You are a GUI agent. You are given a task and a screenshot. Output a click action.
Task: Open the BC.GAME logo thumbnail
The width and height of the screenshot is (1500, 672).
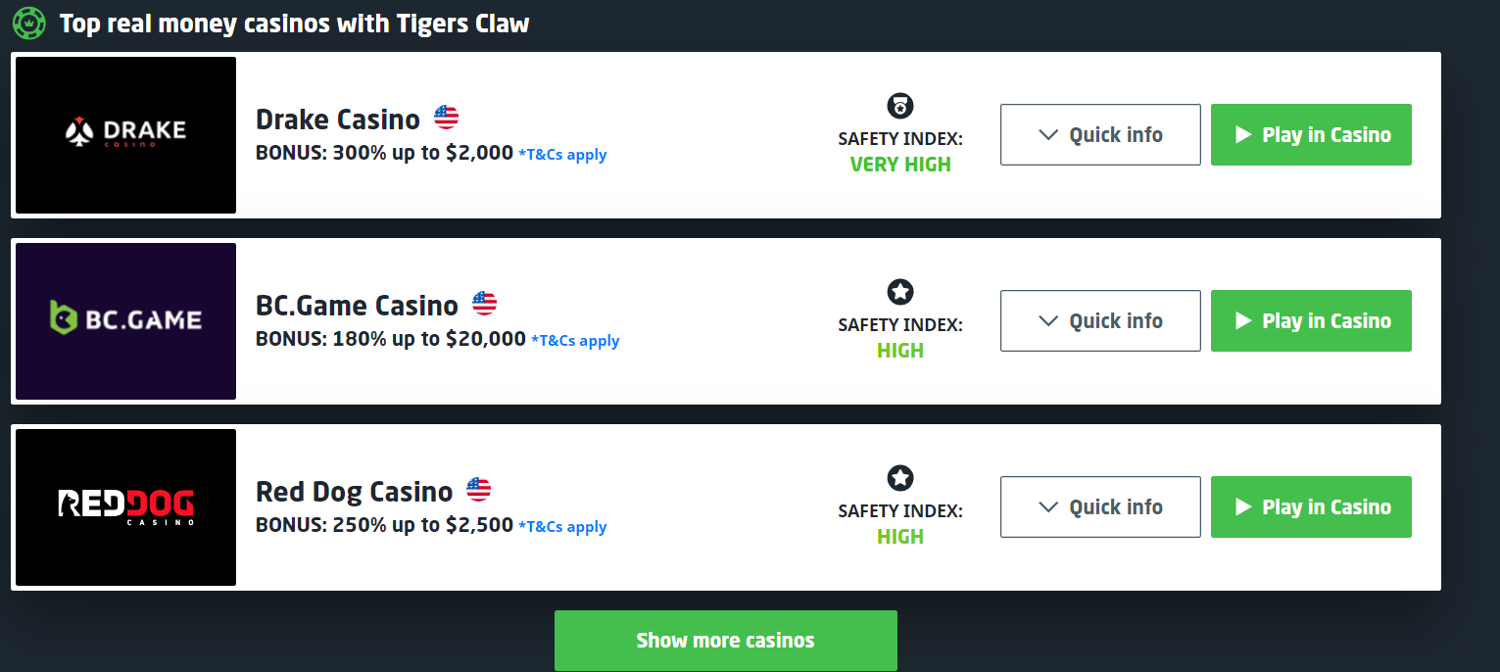pos(126,321)
